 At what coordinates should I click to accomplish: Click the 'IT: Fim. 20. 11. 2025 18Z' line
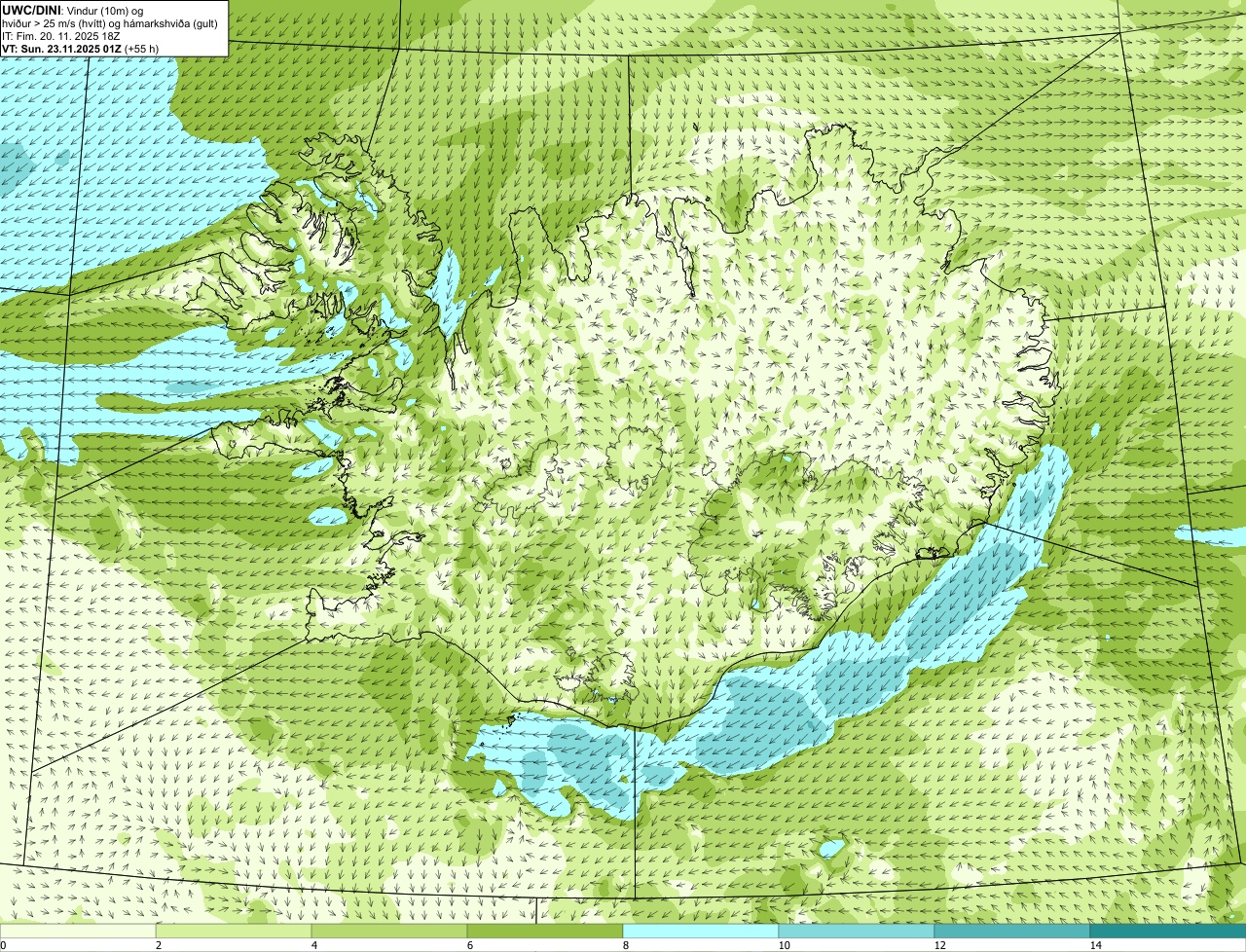coord(60,35)
